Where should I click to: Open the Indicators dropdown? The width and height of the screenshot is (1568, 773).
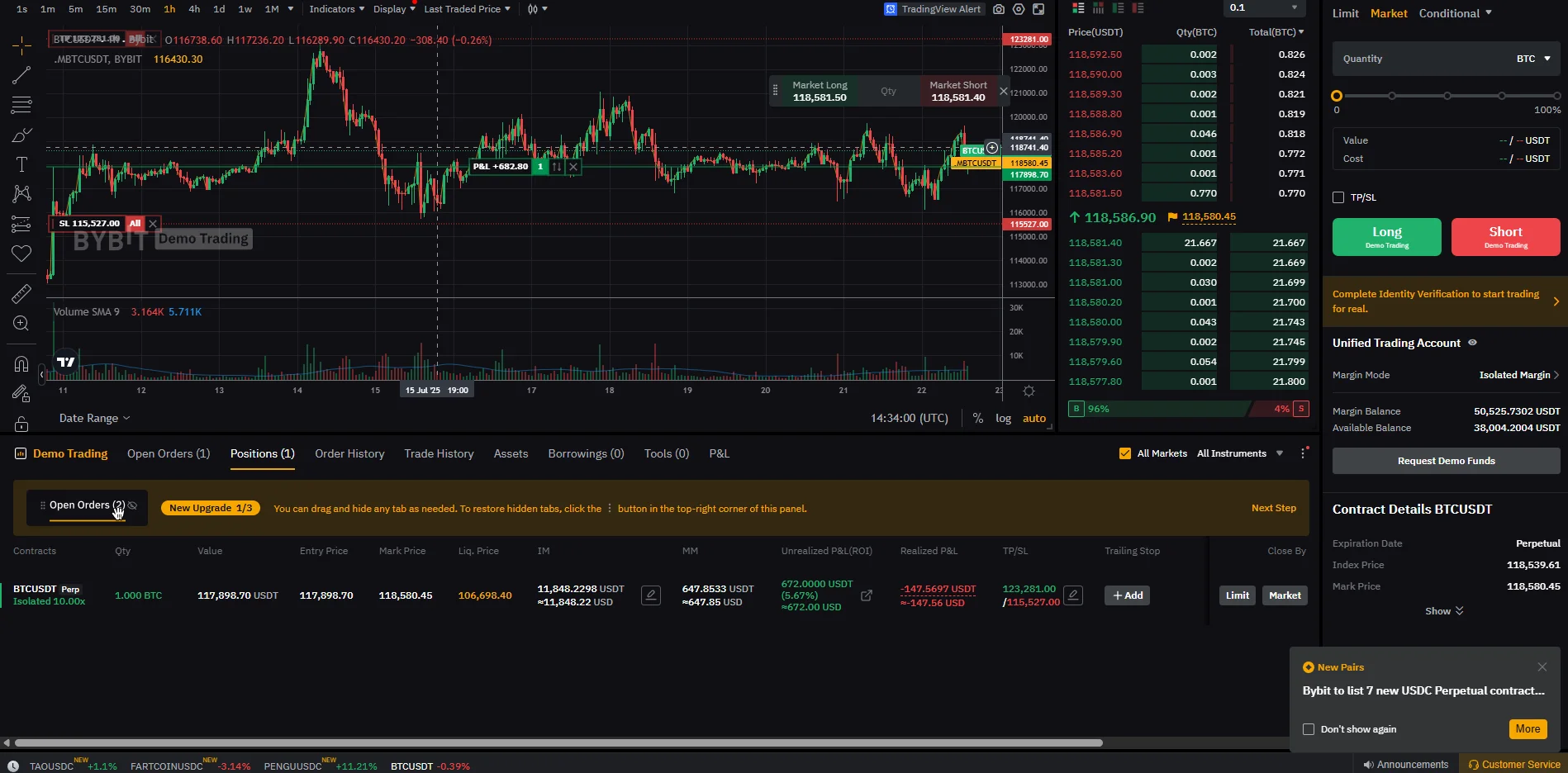[x=336, y=9]
